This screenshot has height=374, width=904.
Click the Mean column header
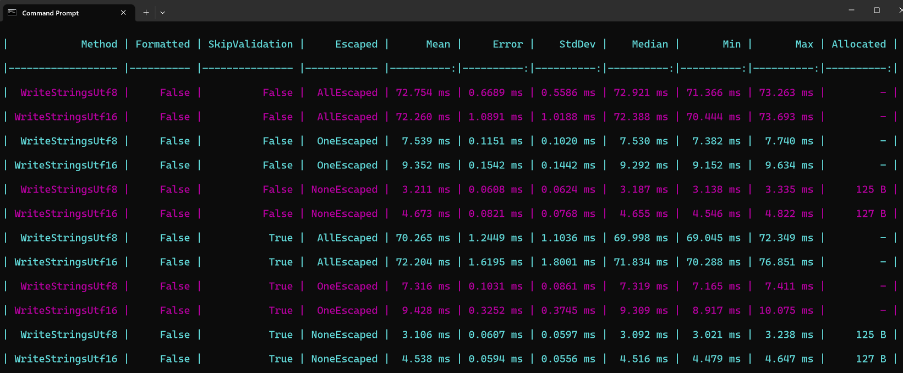pos(438,44)
